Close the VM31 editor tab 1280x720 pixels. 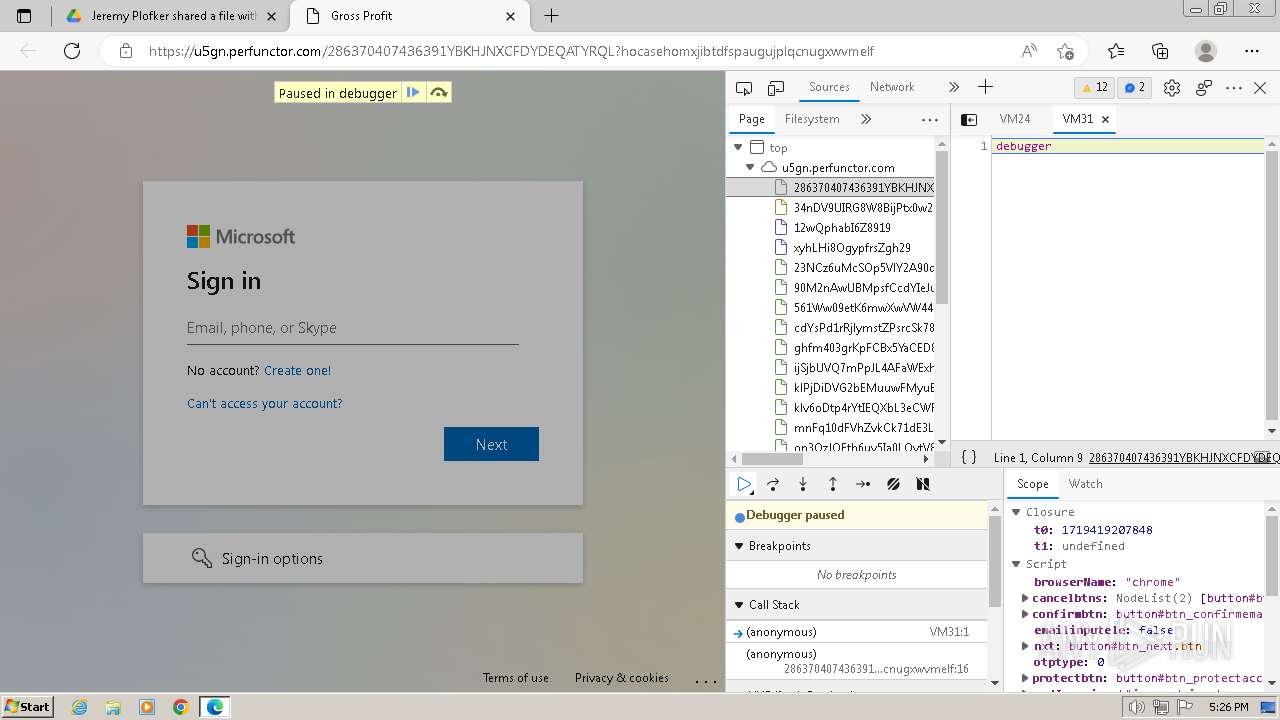pyautogui.click(x=1105, y=119)
